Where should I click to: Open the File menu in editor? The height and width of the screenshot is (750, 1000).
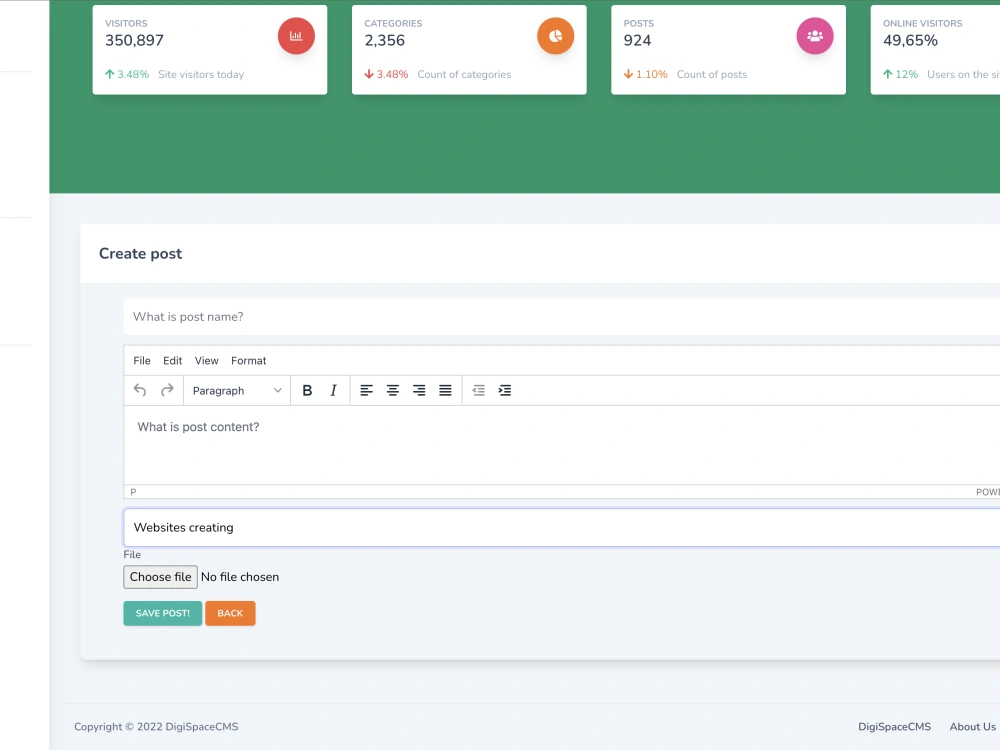[x=142, y=360]
